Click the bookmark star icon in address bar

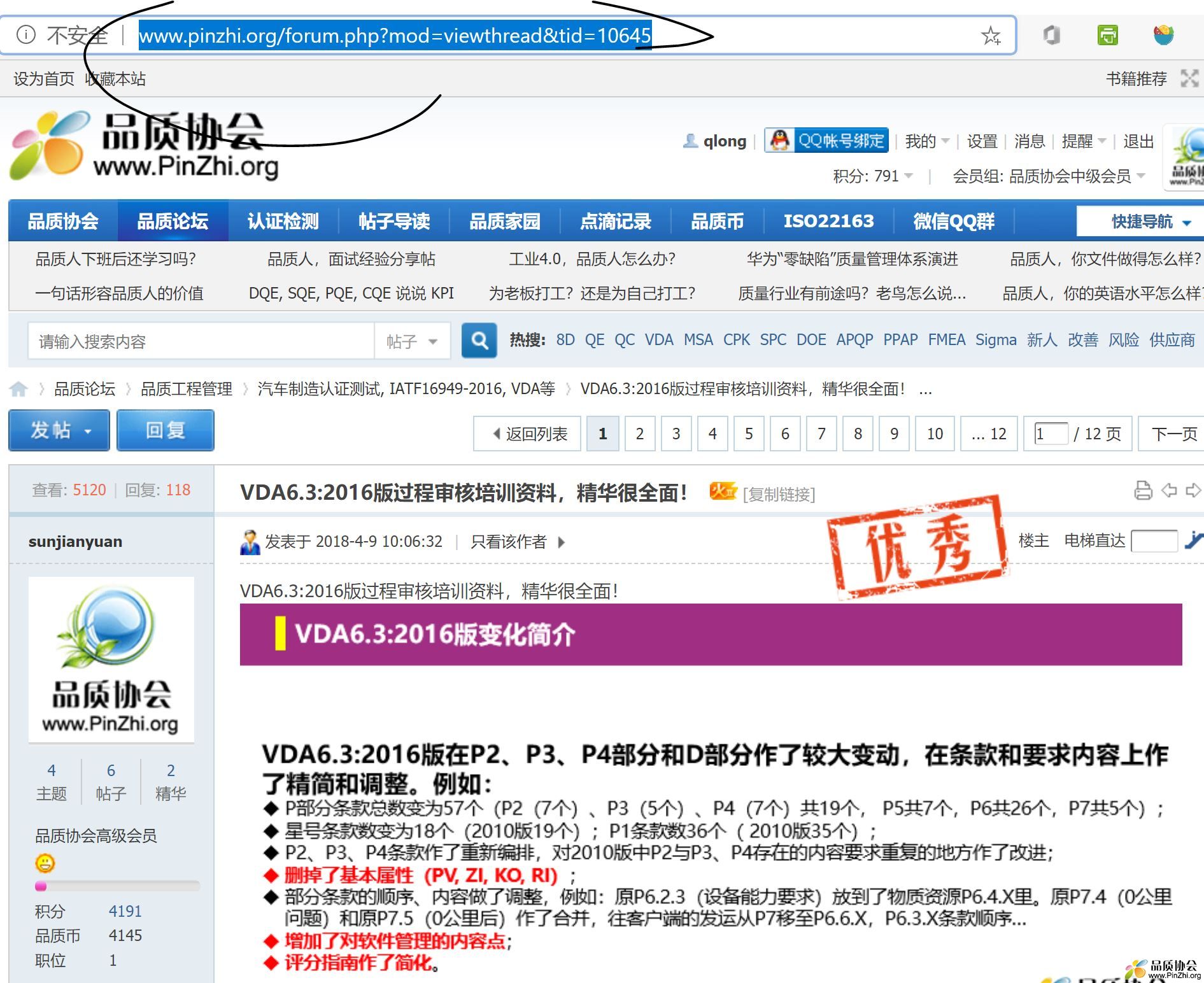pos(991,36)
